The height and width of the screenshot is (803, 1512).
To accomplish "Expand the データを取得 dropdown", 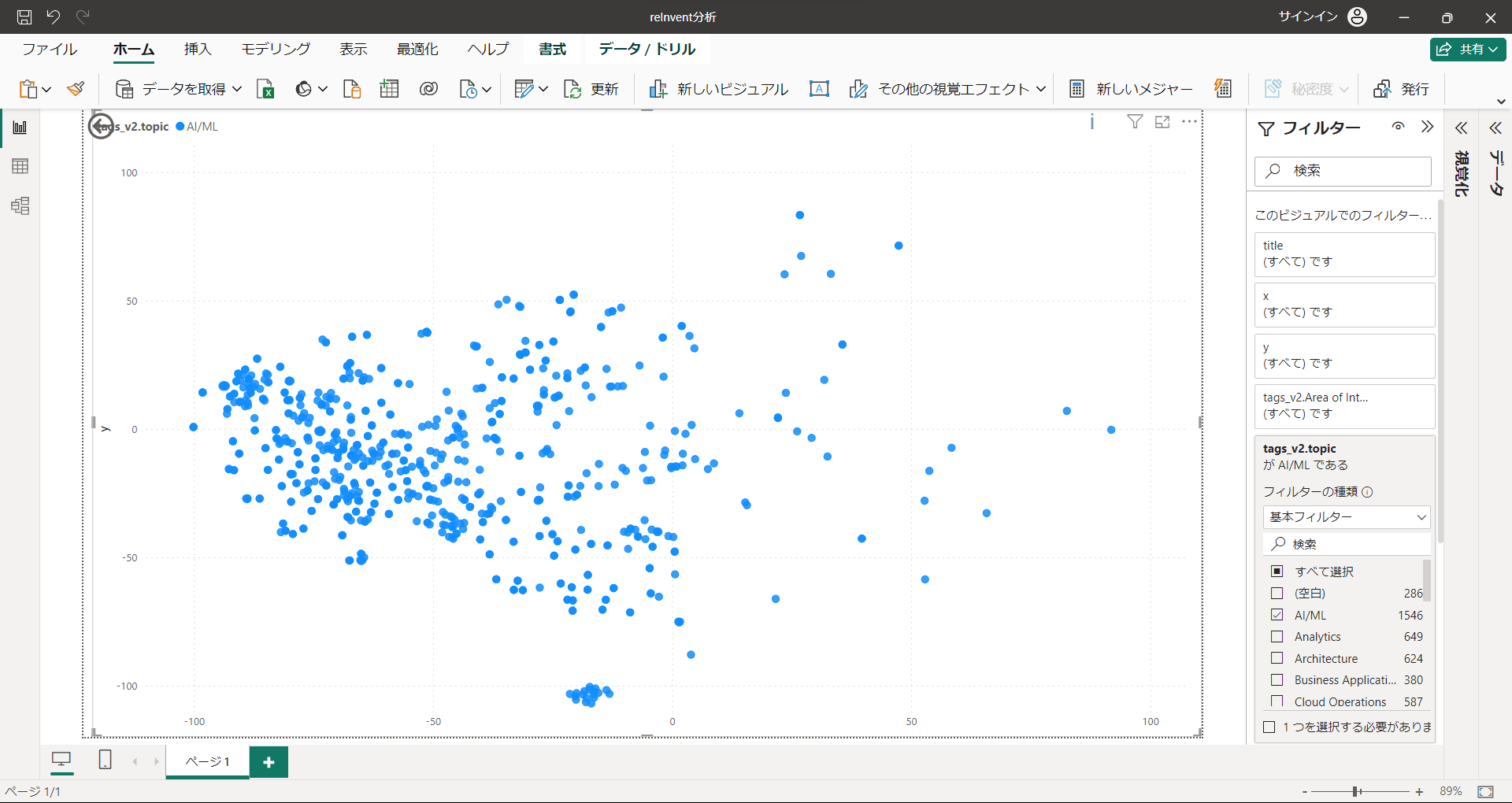I will (237, 89).
